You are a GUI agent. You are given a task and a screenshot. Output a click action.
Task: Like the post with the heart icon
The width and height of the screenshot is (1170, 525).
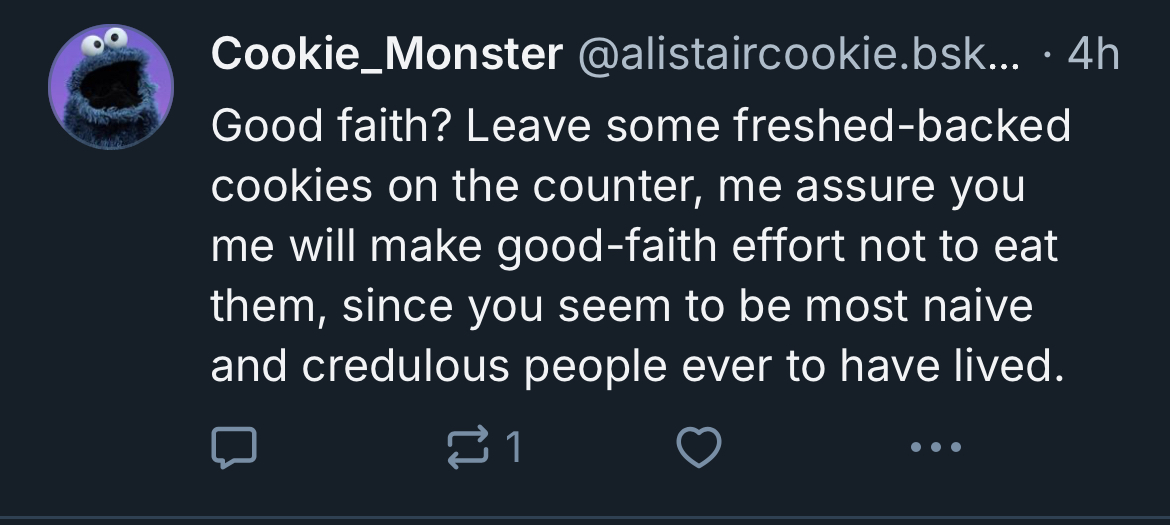(x=698, y=447)
